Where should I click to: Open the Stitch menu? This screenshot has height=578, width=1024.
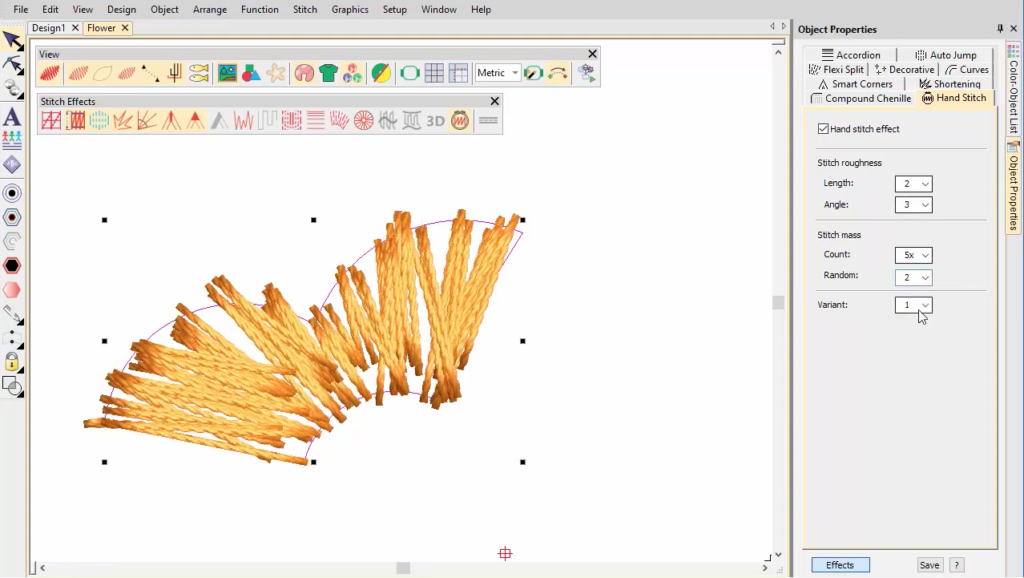coord(305,9)
